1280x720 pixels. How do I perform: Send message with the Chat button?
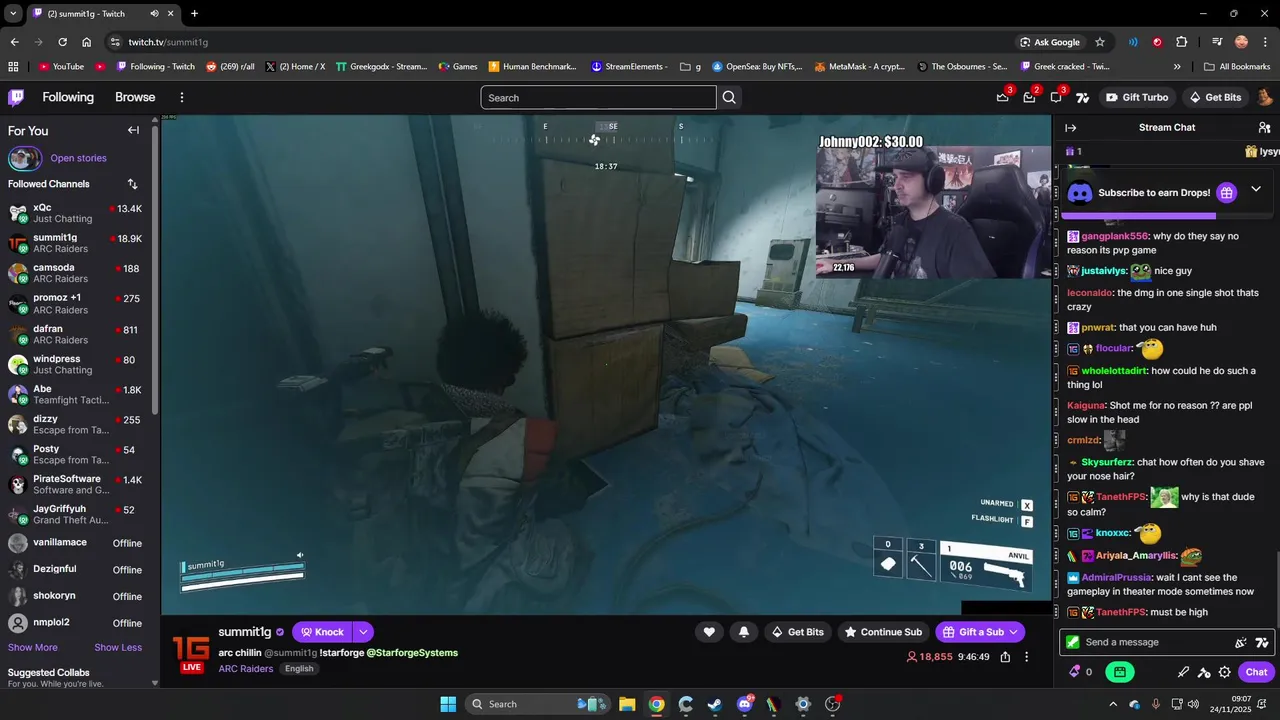point(1257,672)
